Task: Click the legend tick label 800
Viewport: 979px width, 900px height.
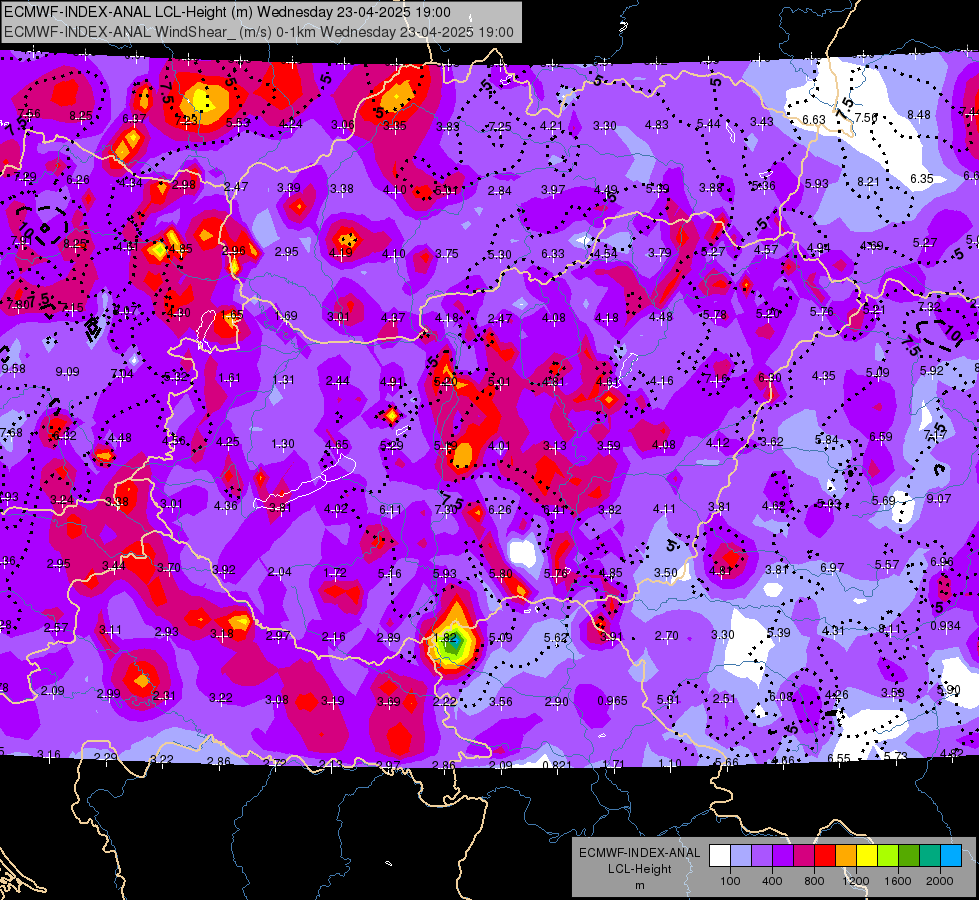Action: pos(814,881)
